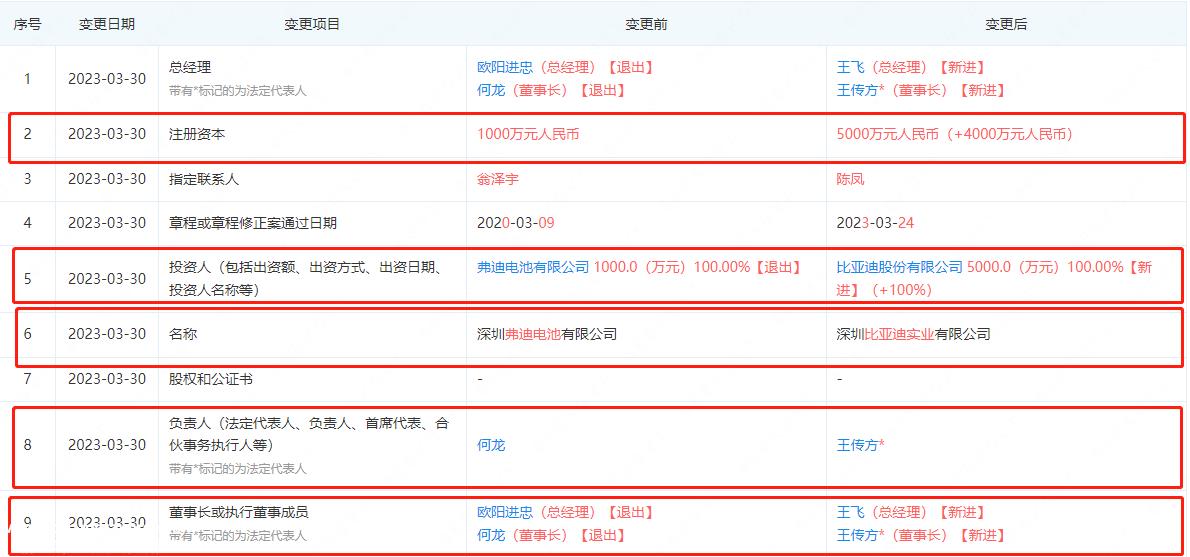Select the 股权和公证书 change item cell
Viewport: 1190px width, 557px height.
pyautogui.click(x=312, y=379)
